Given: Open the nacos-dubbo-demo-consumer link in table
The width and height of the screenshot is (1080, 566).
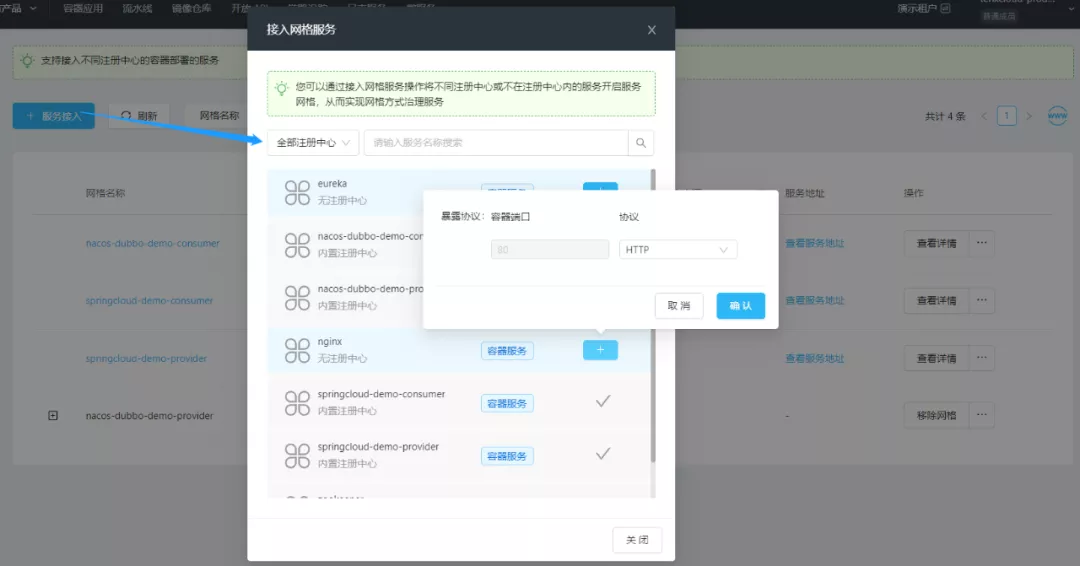Looking at the screenshot, I should (x=152, y=243).
